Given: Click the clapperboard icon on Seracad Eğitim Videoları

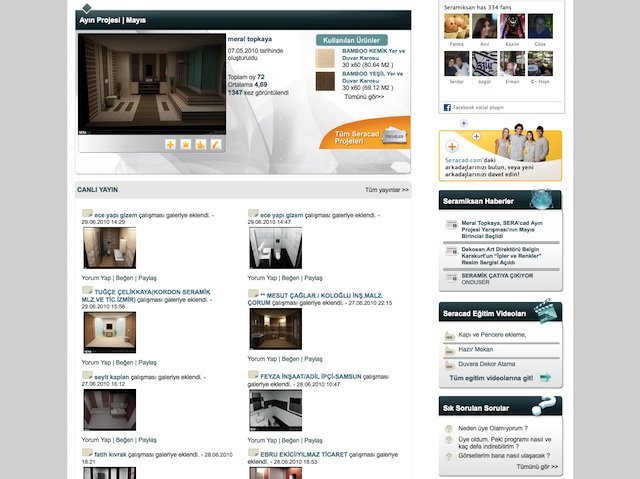Looking at the screenshot, I should coord(544,311).
